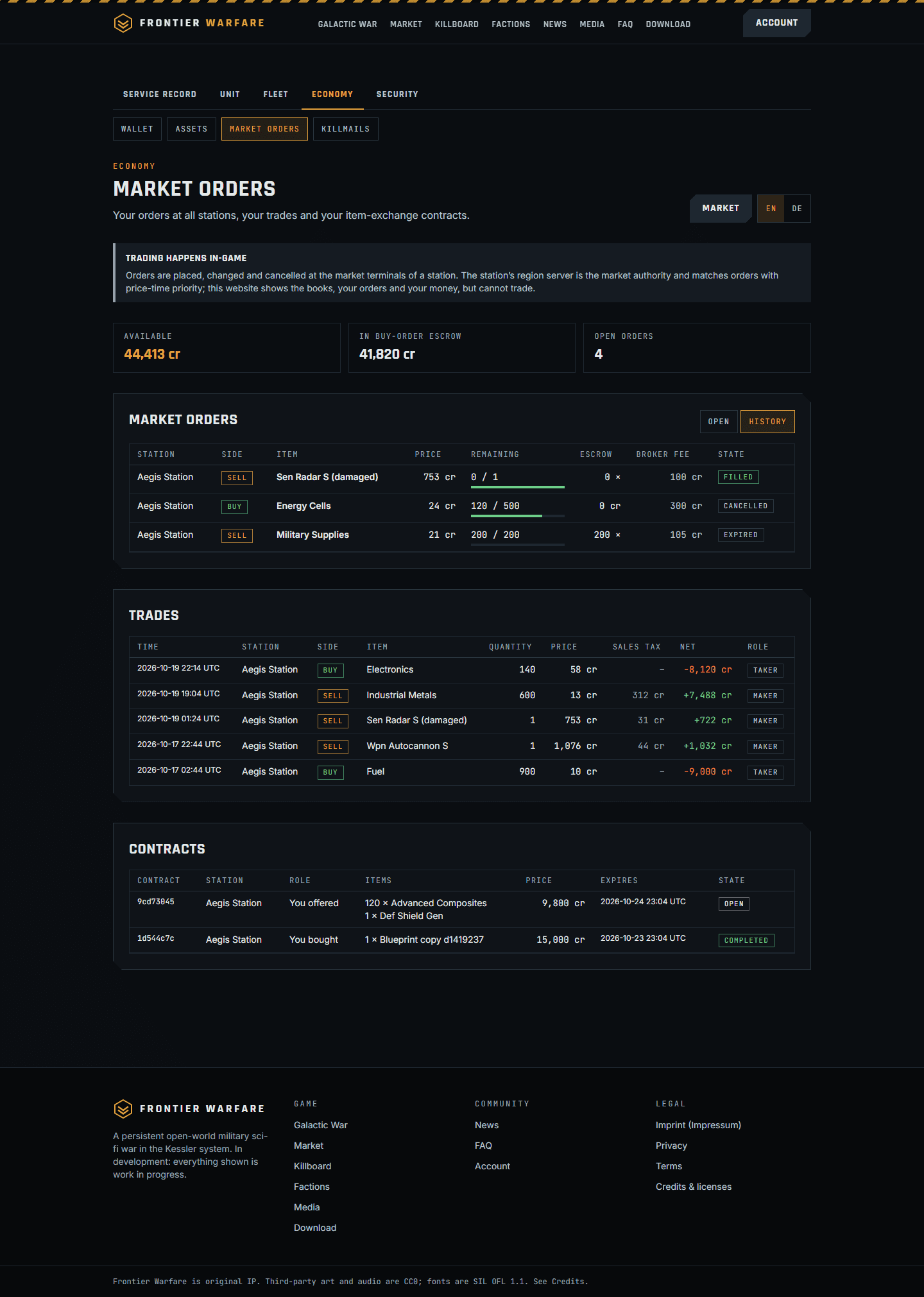Open the Economy tab

(332, 94)
